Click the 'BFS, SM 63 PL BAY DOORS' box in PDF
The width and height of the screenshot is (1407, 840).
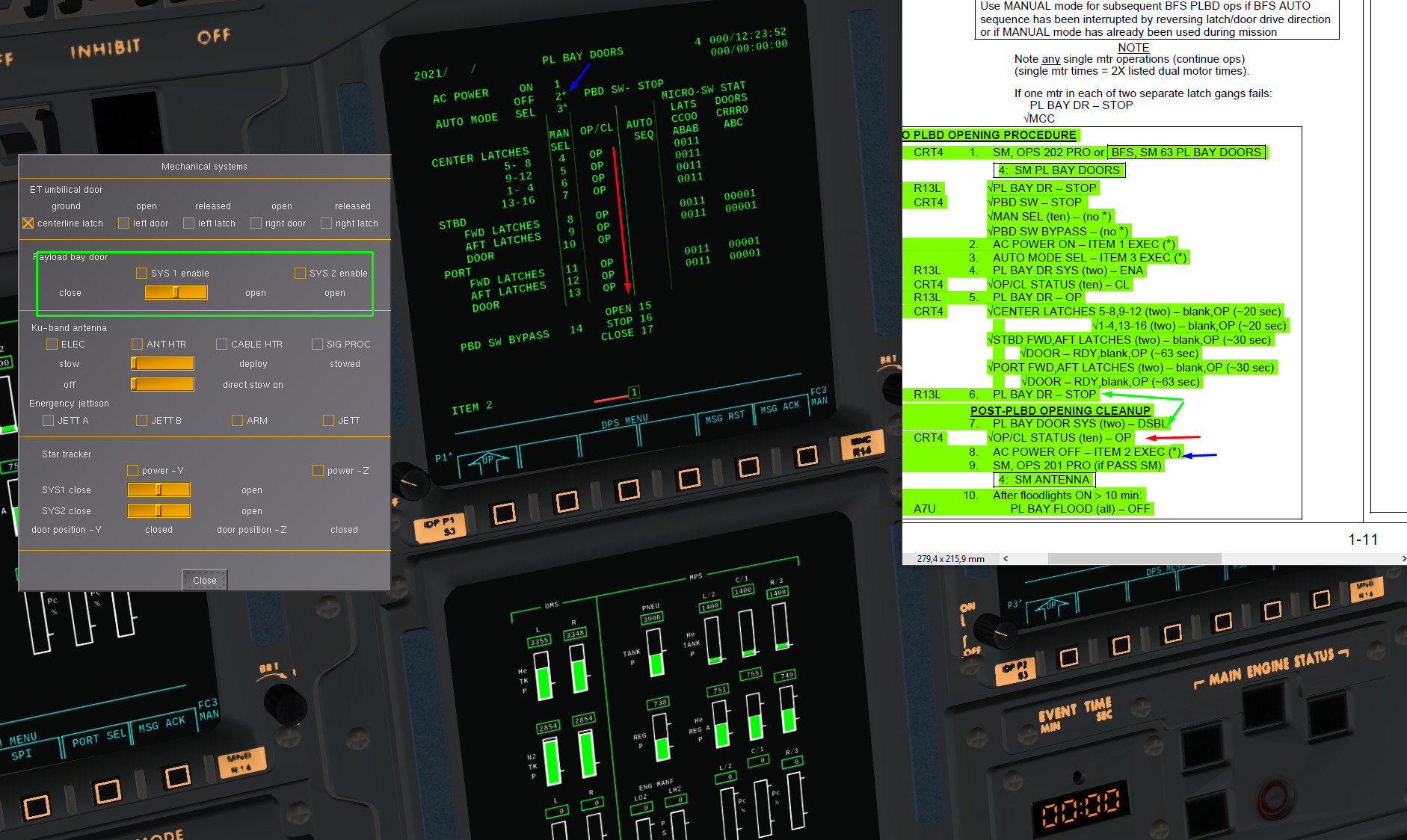point(1186,152)
